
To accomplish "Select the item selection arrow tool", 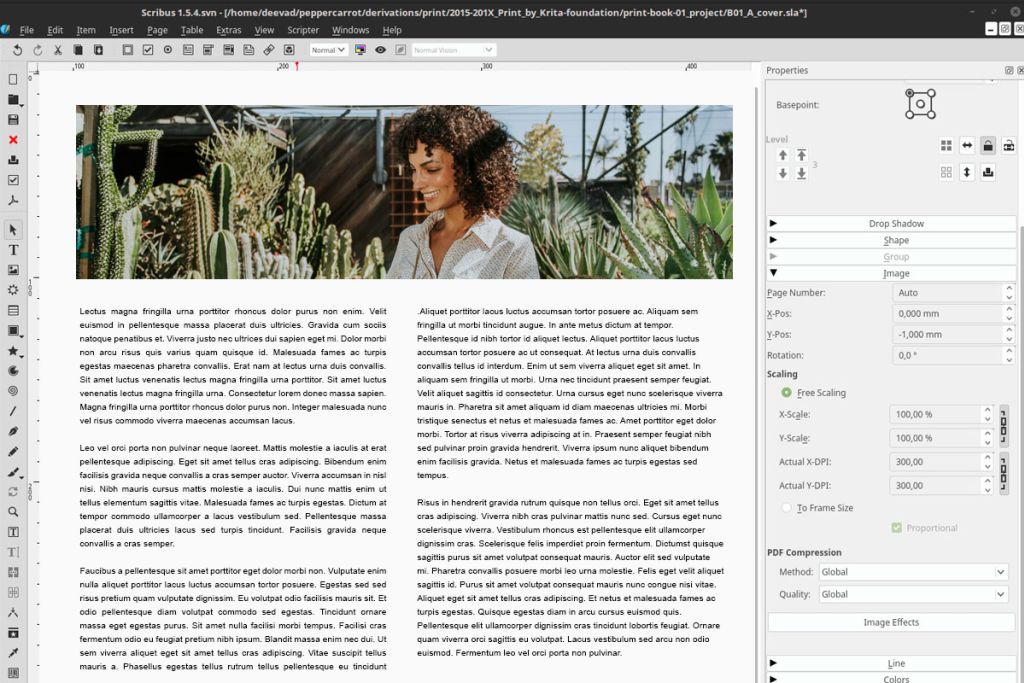I will coord(13,229).
